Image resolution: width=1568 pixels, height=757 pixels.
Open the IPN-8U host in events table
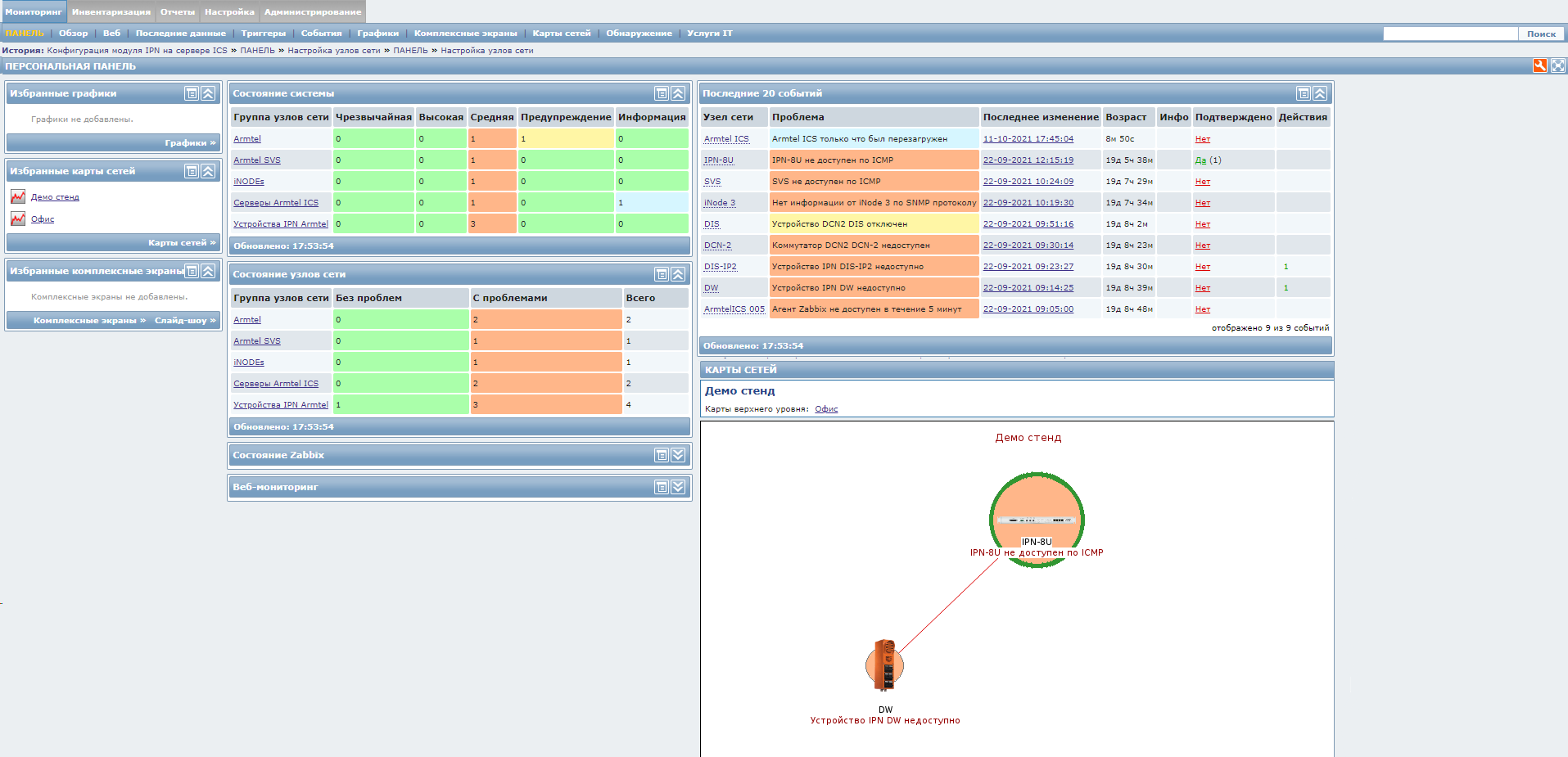click(x=719, y=160)
